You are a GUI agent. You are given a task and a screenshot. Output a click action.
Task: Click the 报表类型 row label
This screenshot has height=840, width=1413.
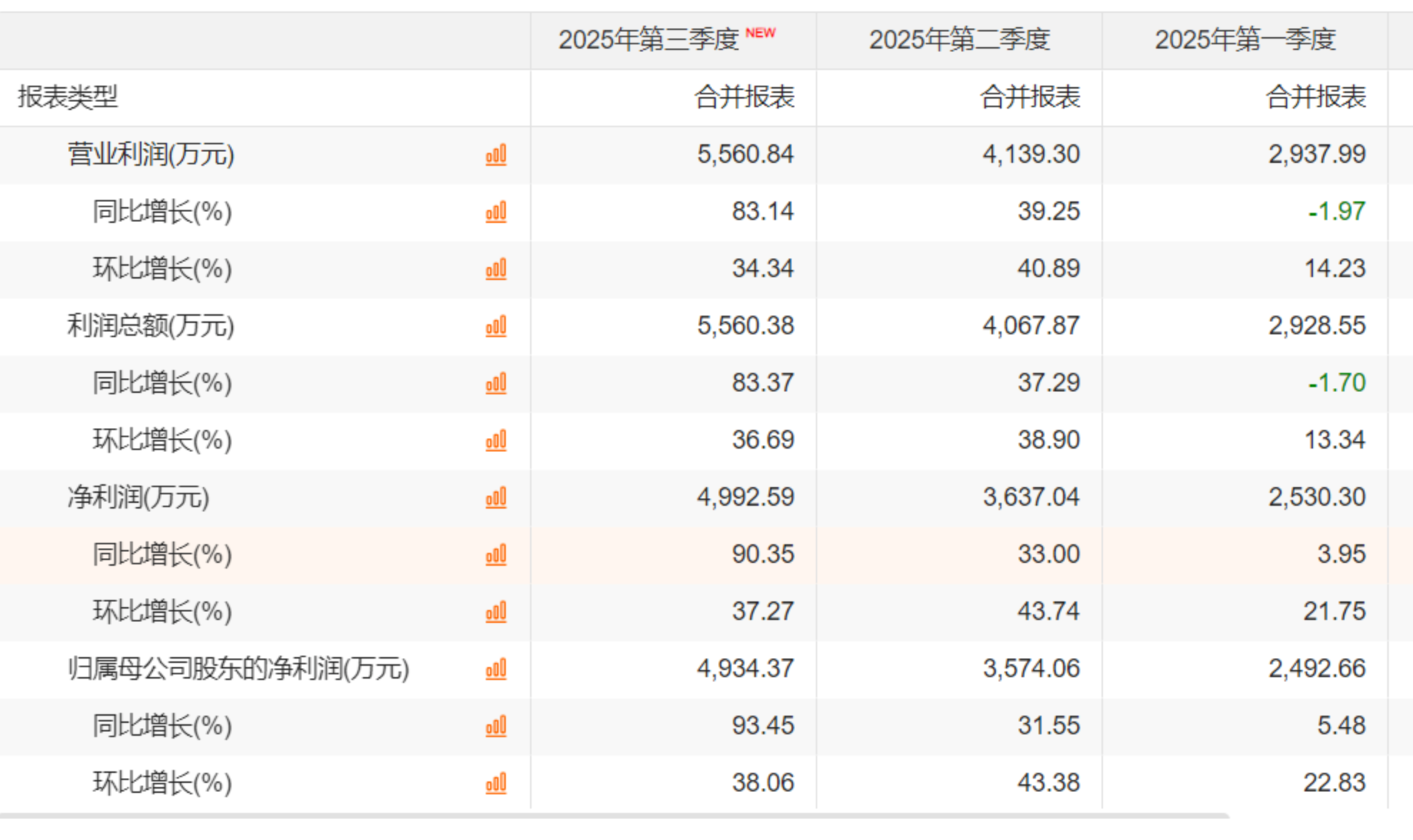[68, 97]
